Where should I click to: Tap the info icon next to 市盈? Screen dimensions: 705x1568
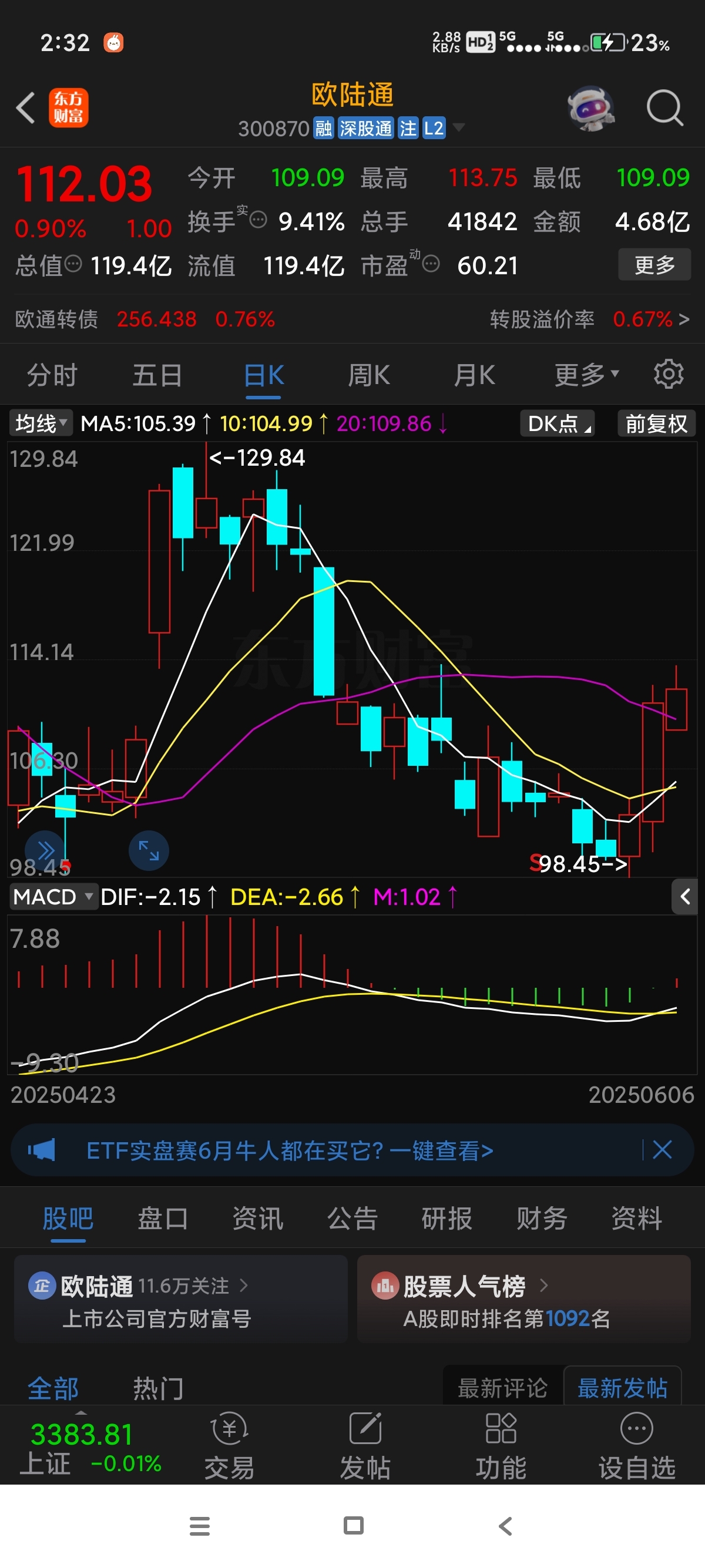431,264
